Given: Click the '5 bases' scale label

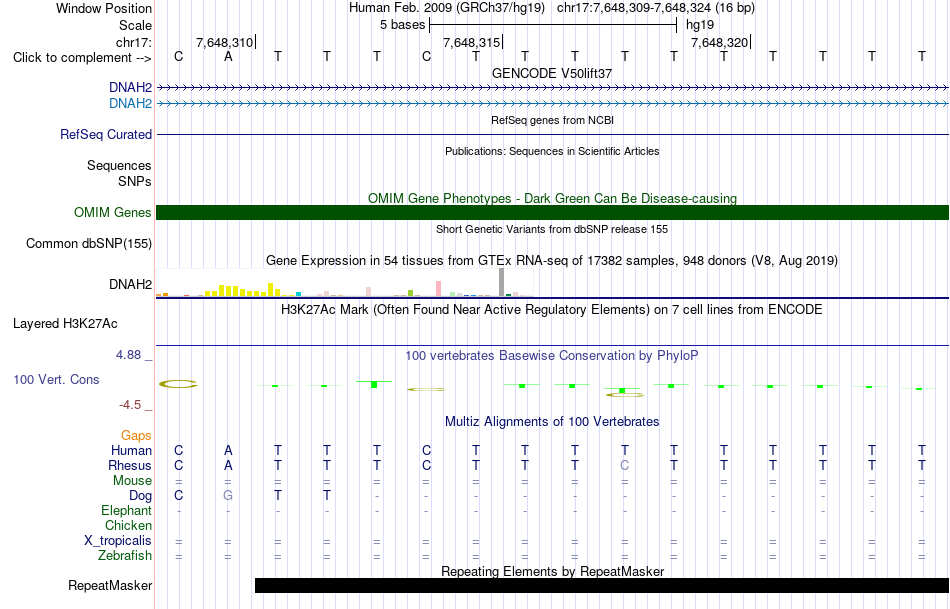Looking at the screenshot, I should coord(402,25).
